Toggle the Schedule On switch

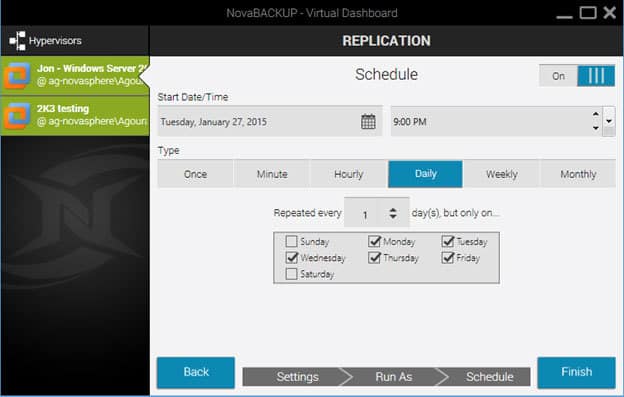577,76
